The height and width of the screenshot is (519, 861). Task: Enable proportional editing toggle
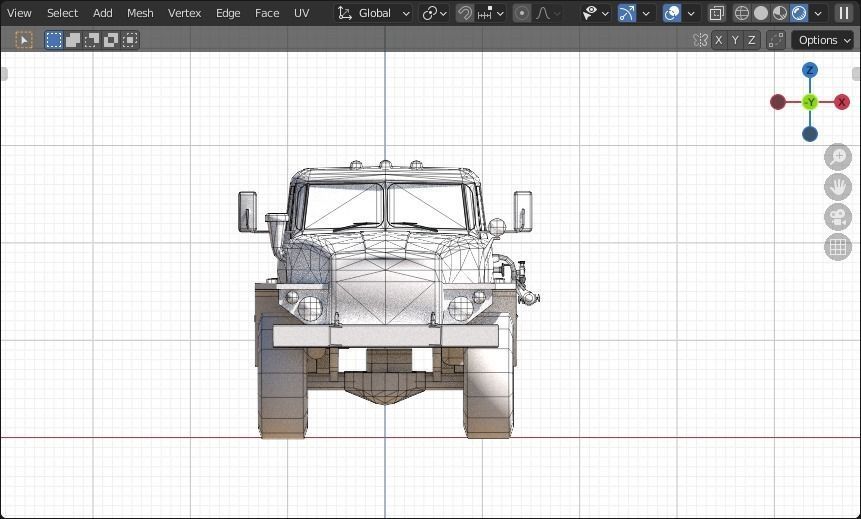tap(522, 13)
